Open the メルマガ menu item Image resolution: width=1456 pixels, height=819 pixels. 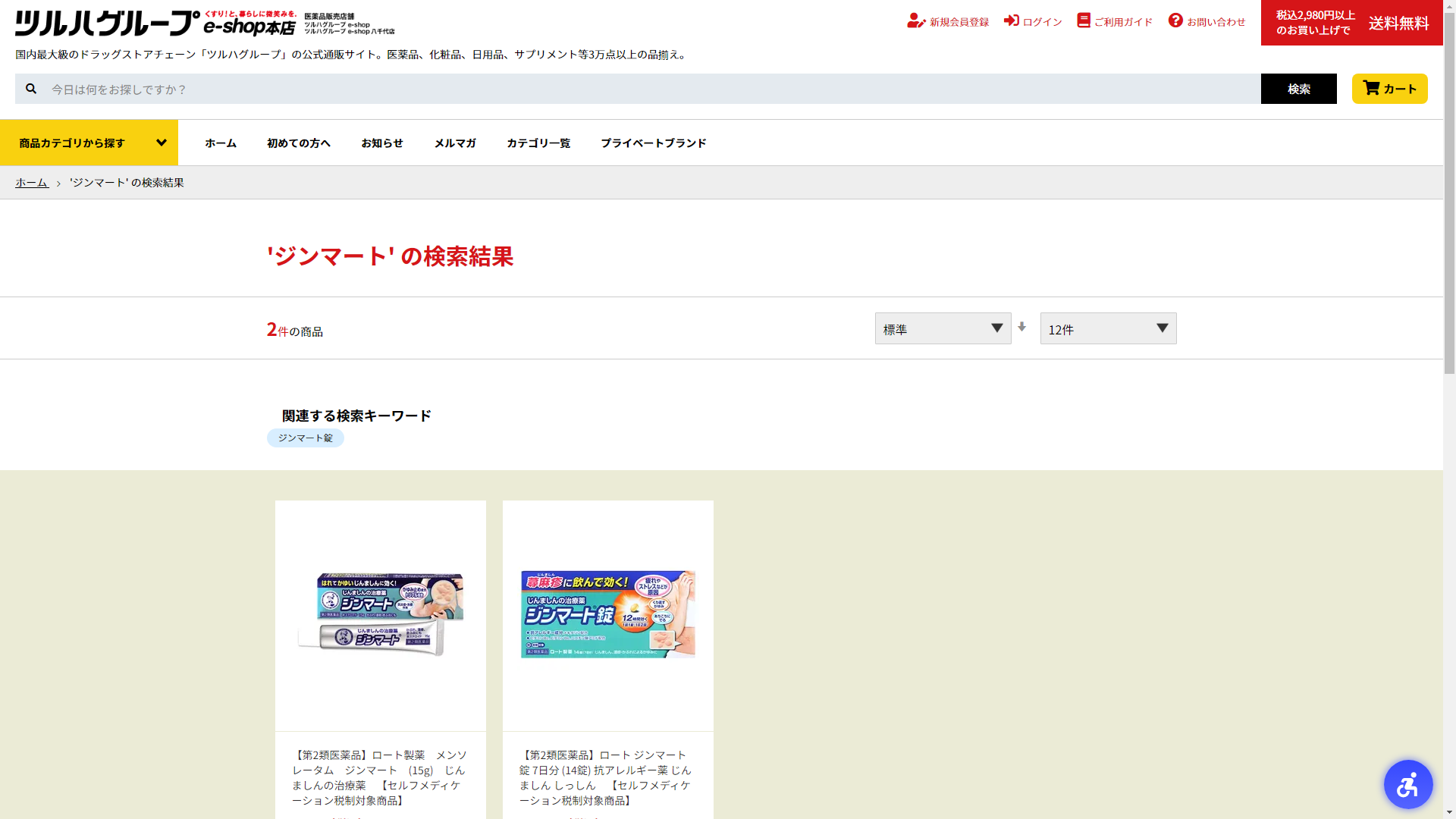coord(454,143)
